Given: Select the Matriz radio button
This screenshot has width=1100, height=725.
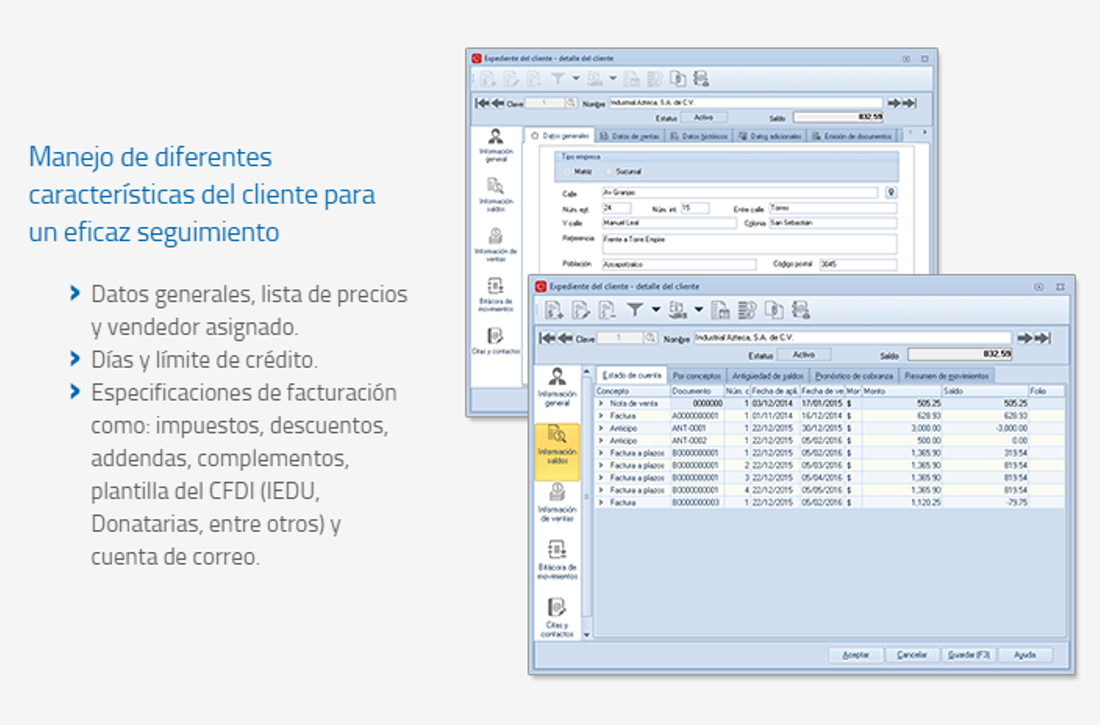Looking at the screenshot, I should coord(568,172).
